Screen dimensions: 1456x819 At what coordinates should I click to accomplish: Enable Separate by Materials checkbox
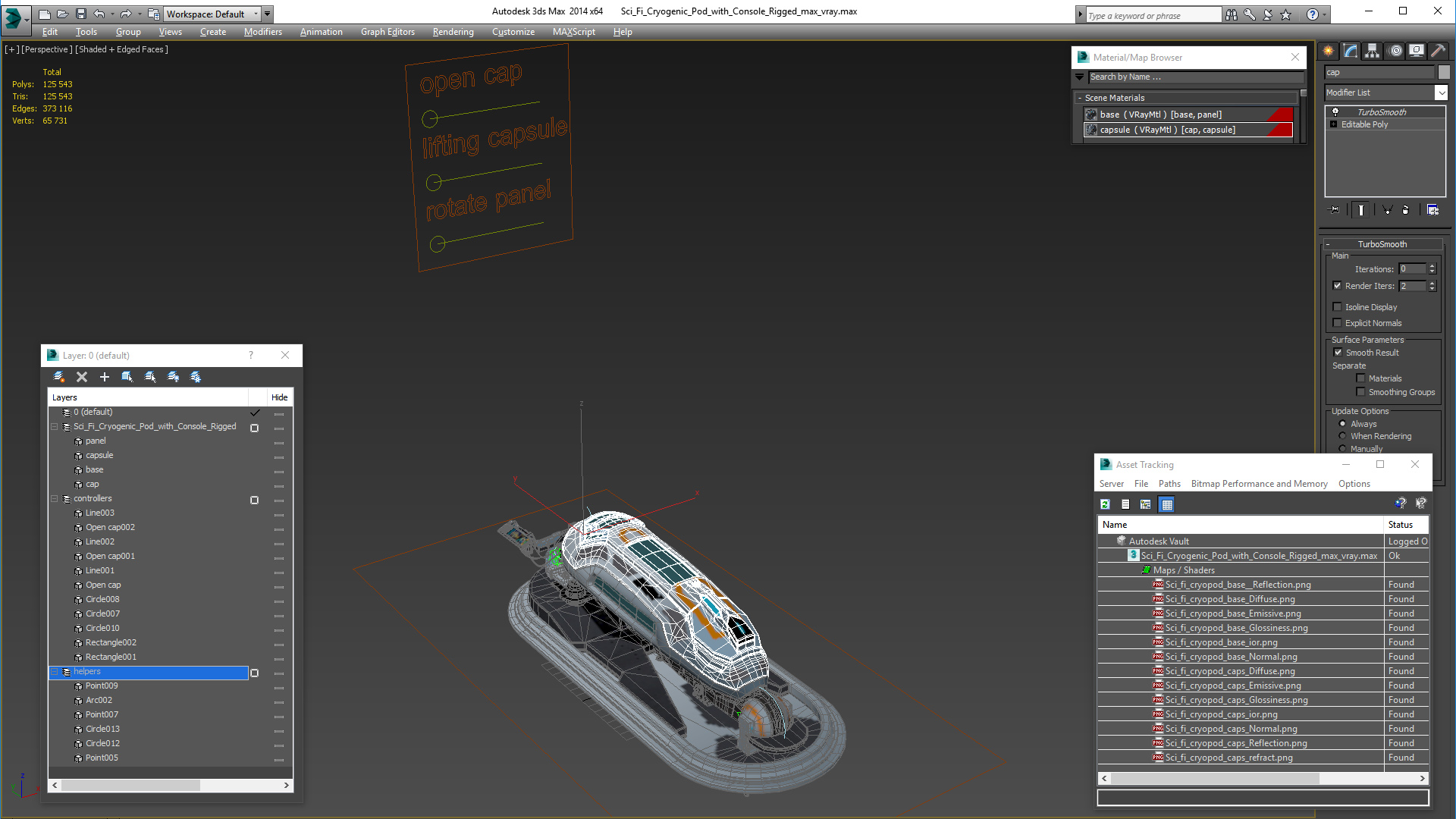1361,378
